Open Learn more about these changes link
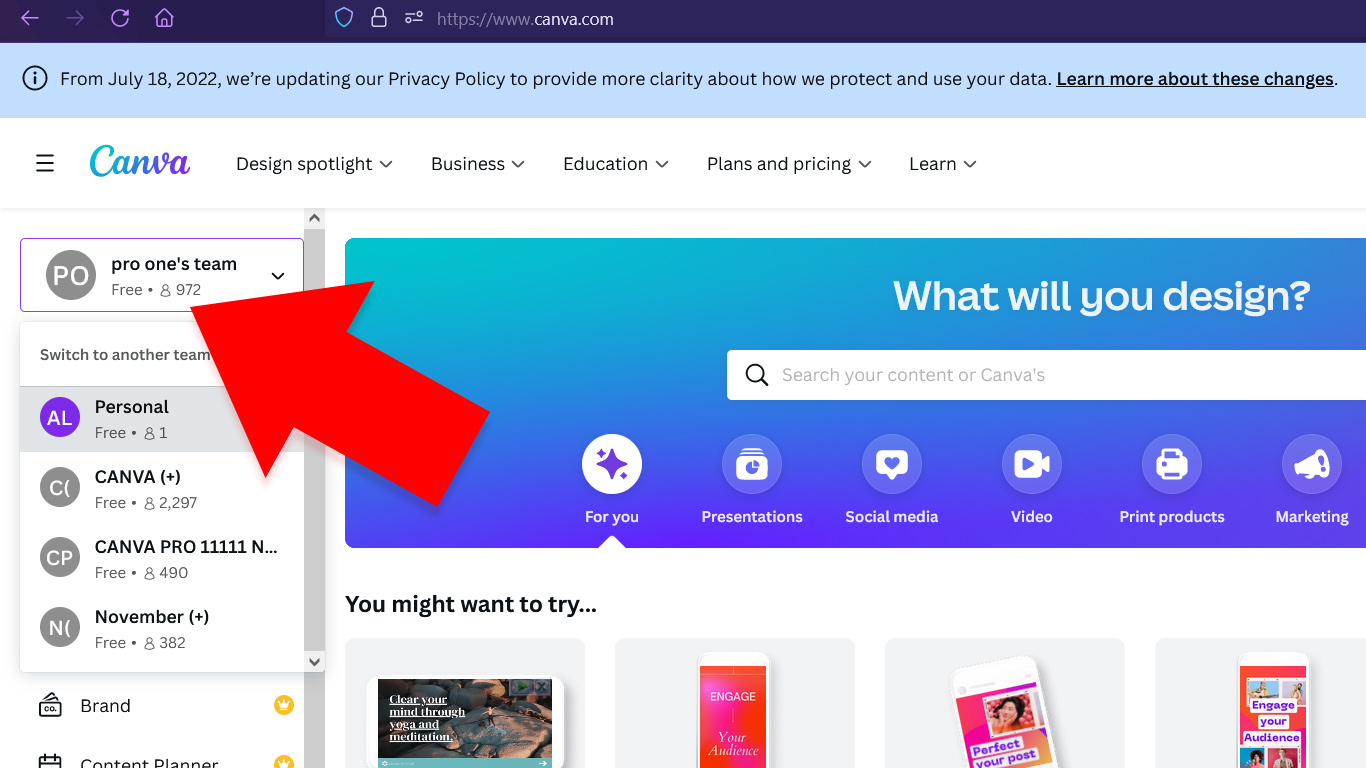The image size is (1366, 768). (x=1195, y=79)
